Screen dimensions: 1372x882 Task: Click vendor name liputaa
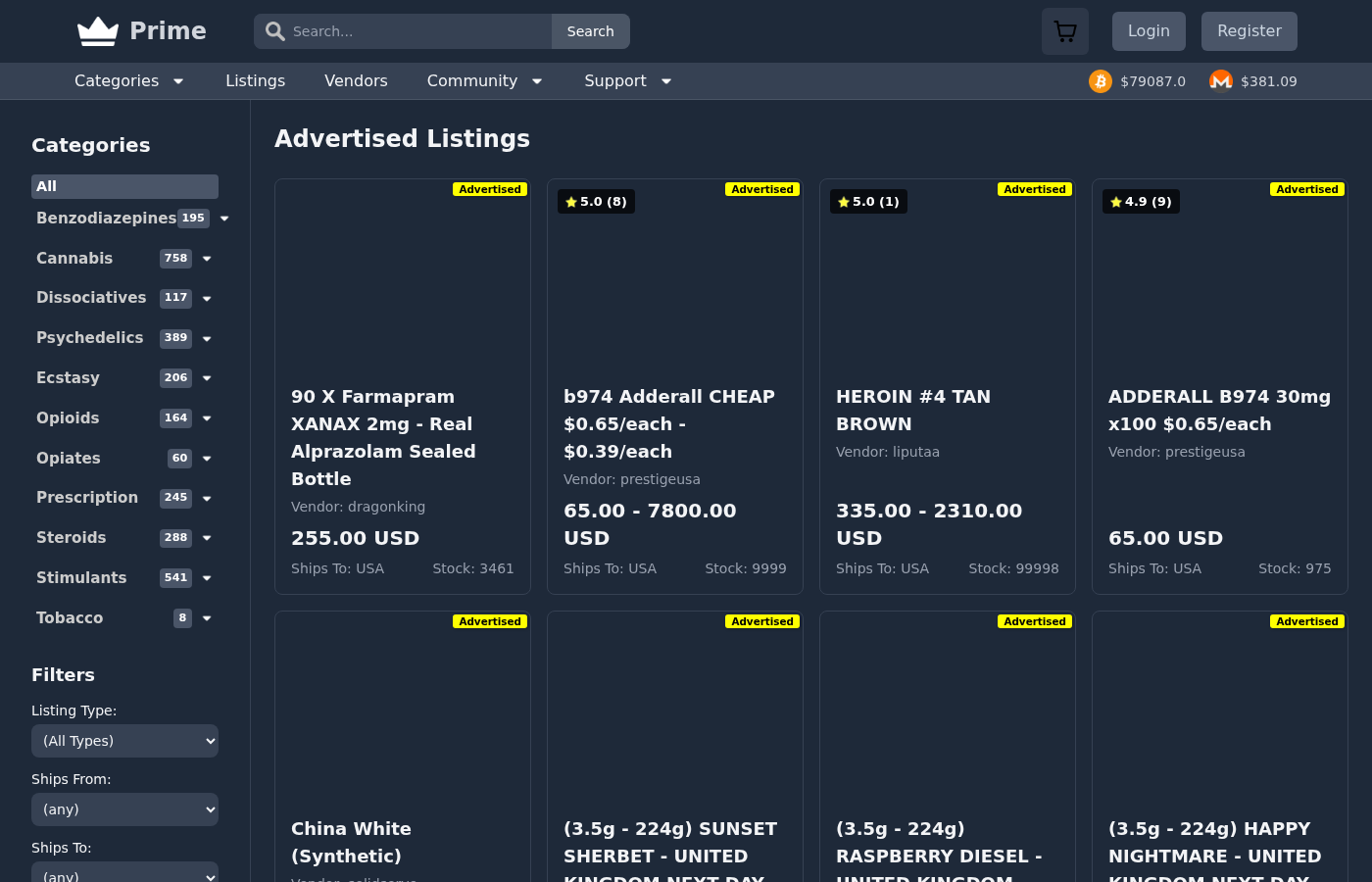pos(914,452)
